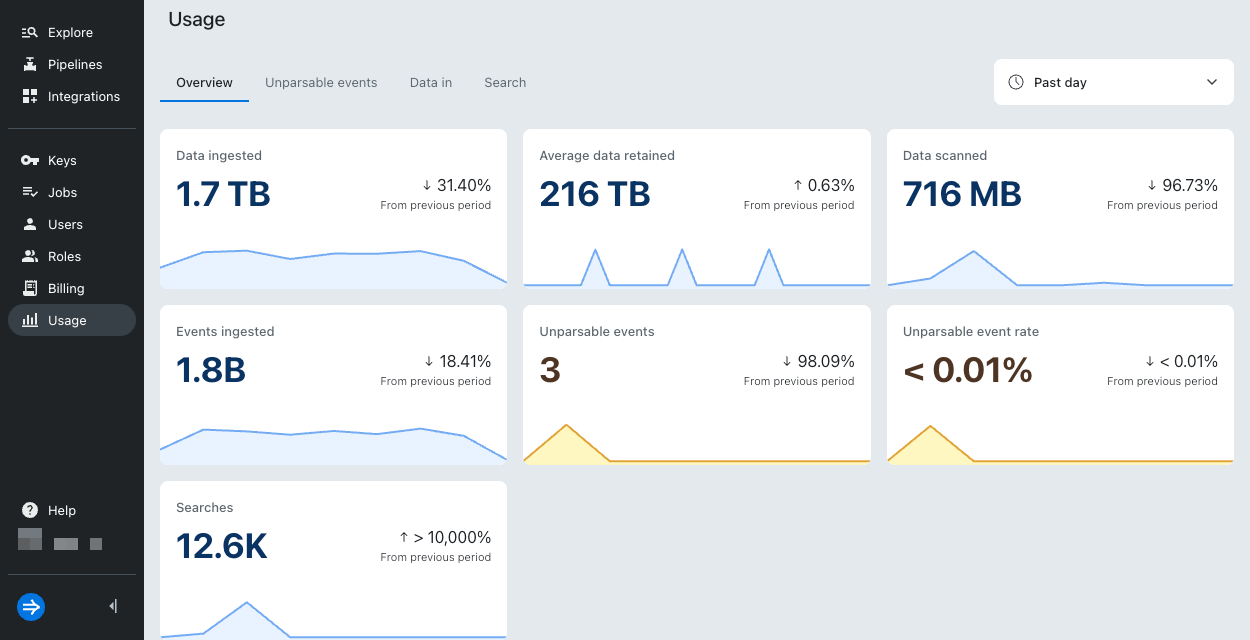Select the Search tab
The height and width of the screenshot is (640, 1250).
click(505, 82)
